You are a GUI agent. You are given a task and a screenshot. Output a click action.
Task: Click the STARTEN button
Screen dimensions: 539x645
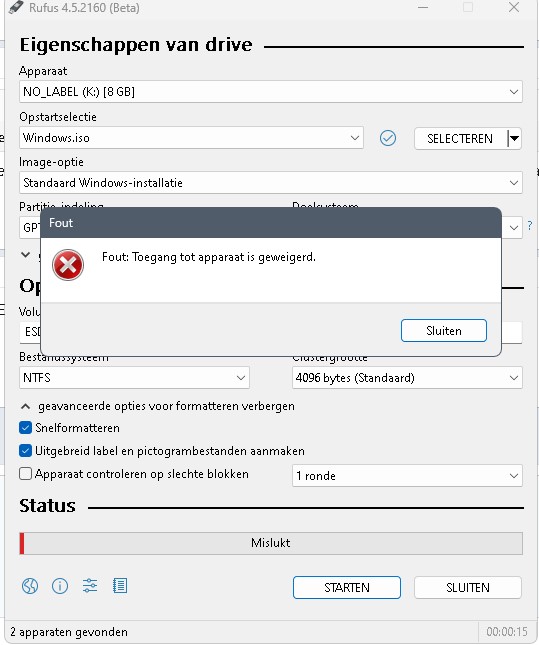tap(347, 587)
